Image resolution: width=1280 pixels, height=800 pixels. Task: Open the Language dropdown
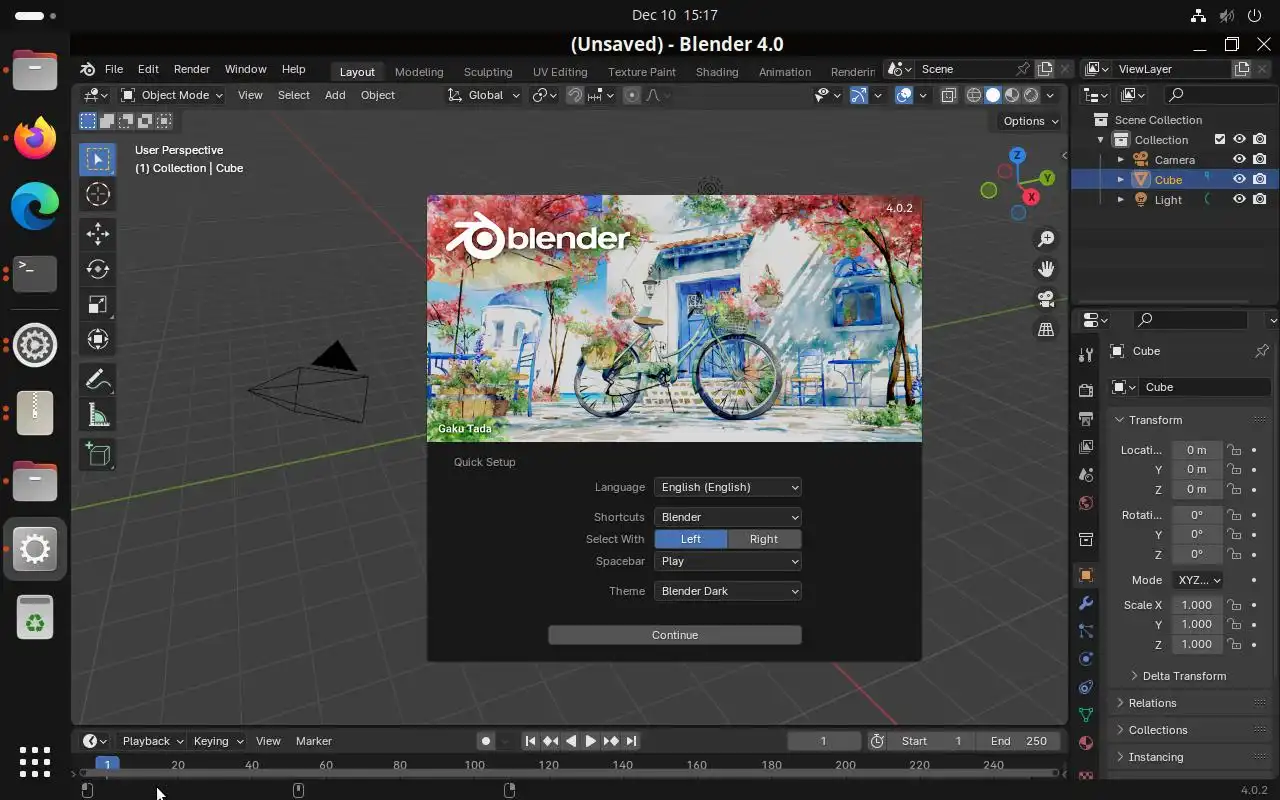pyautogui.click(x=728, y=487)
